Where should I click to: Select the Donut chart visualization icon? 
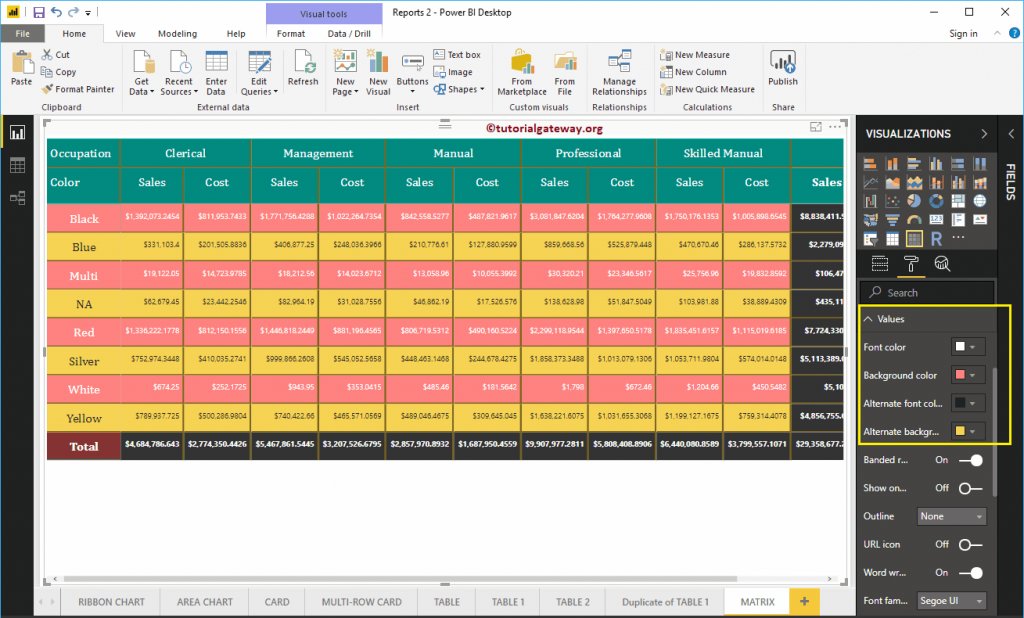(936, 201)
